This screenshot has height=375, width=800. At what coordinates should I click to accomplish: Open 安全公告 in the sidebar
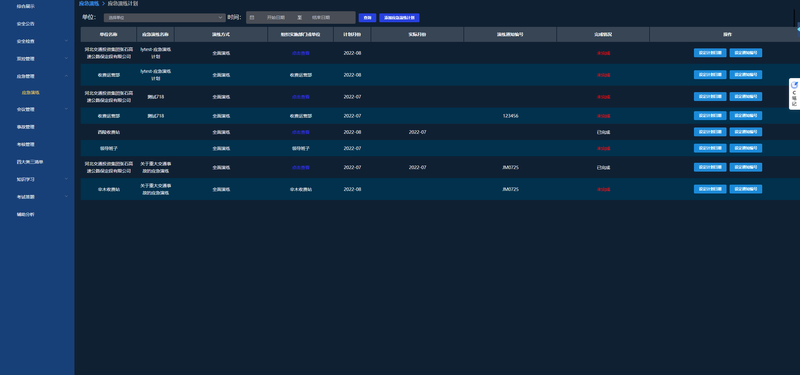click(x=26, y=24)
